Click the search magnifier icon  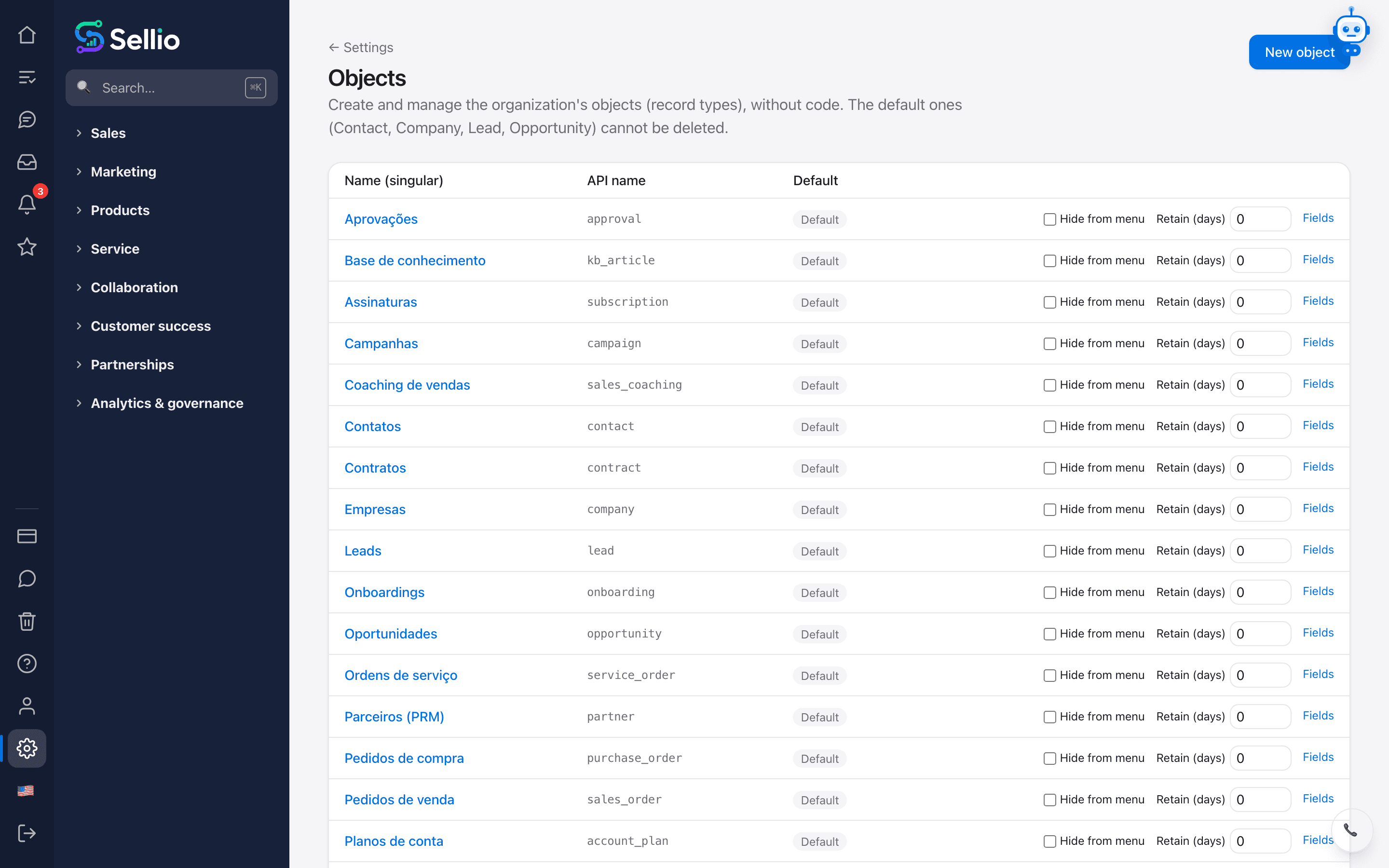pos(84,87)
